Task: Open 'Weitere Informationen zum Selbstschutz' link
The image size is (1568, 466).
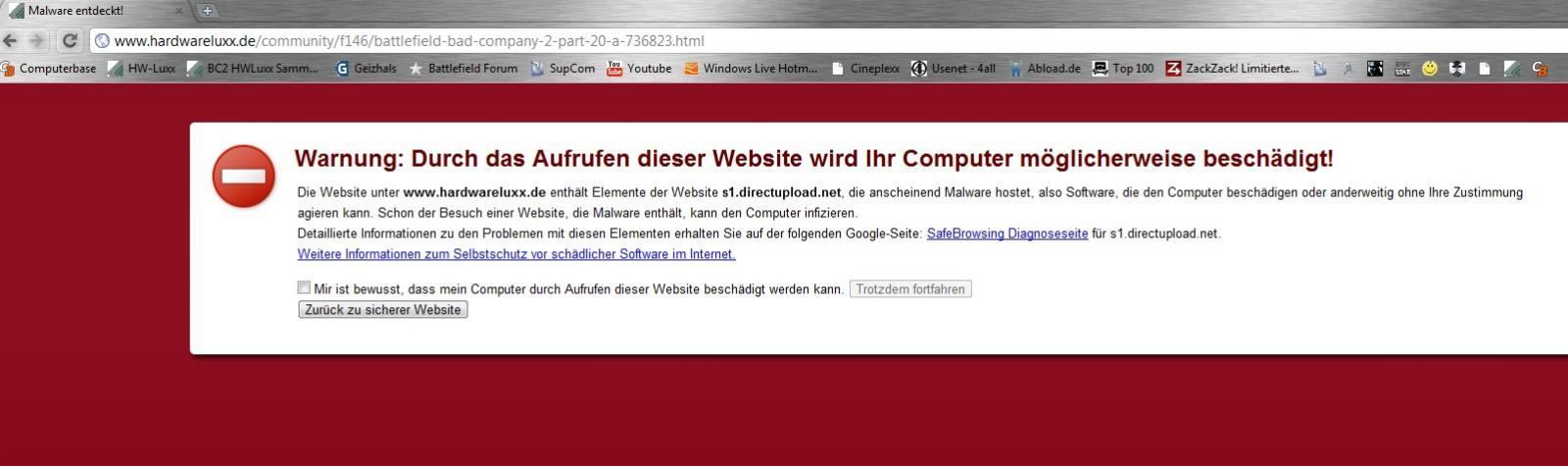Action: tap(516, 254)
